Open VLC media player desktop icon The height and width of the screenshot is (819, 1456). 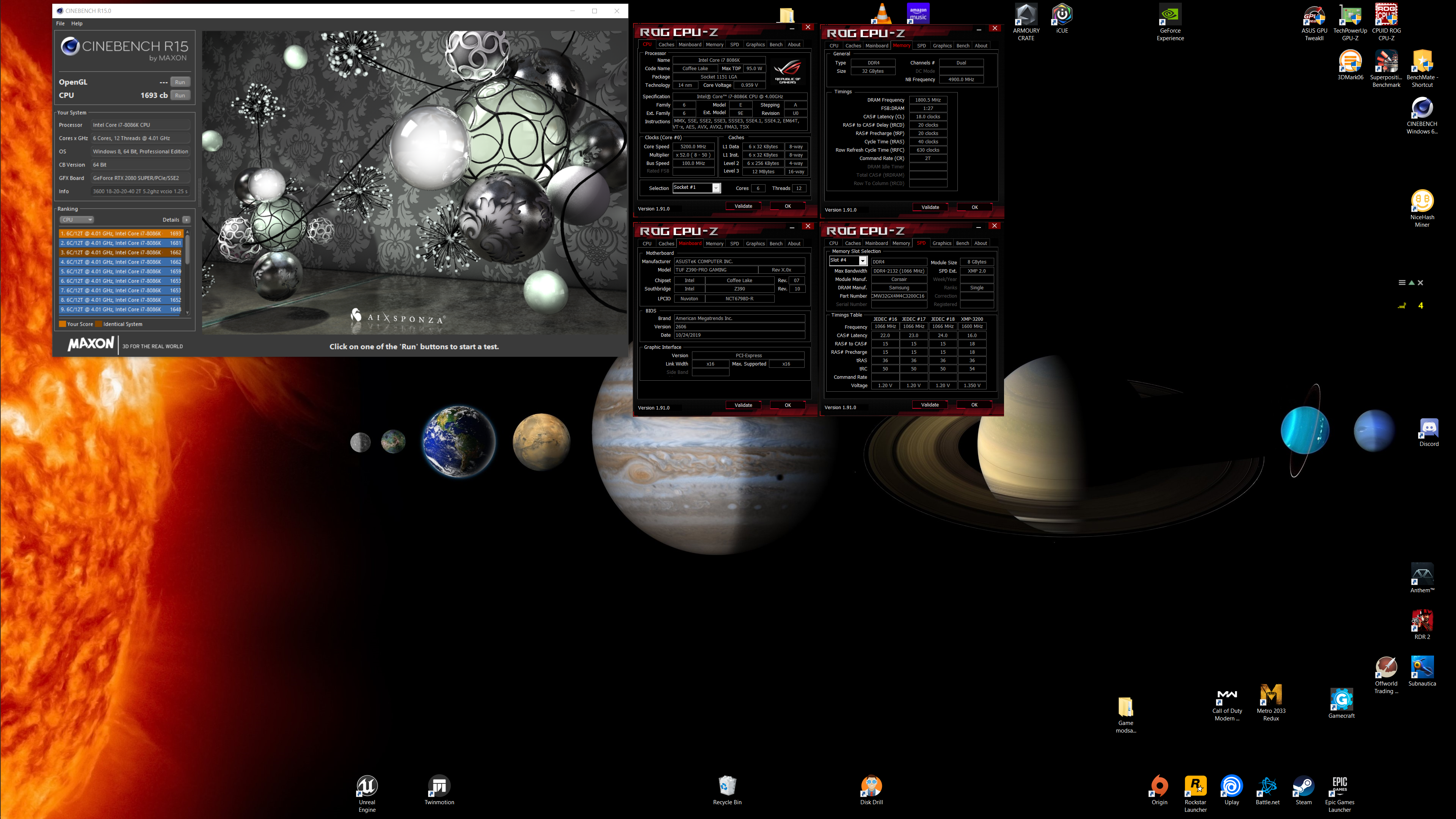point(882,14)
